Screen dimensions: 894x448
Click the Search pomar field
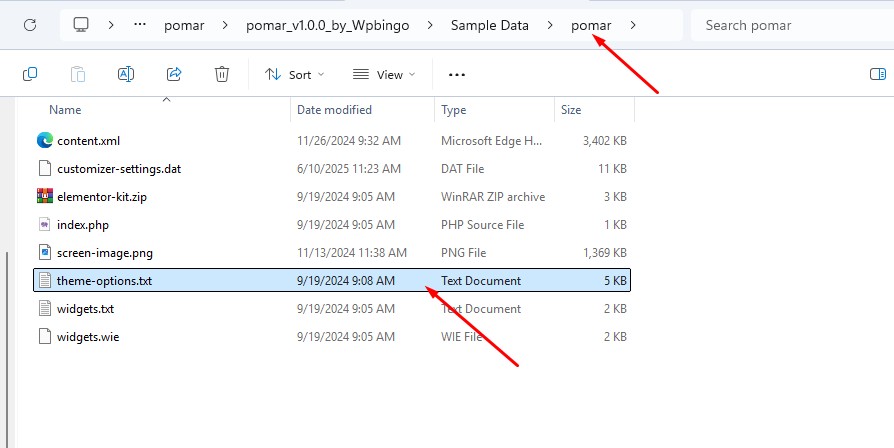point(793,25)
